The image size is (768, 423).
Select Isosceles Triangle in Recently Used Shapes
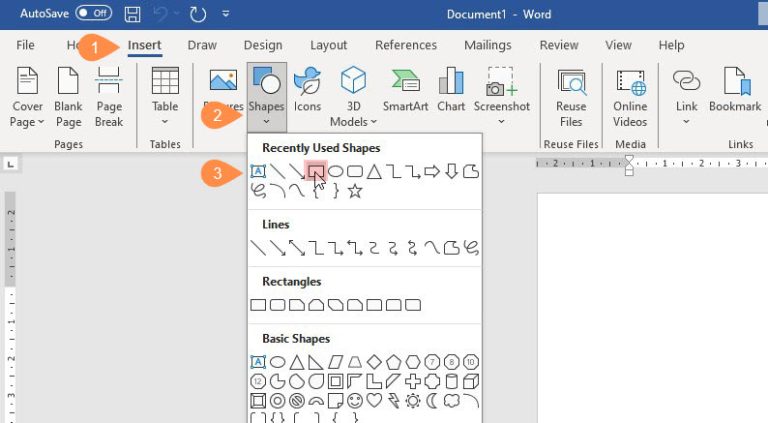tap(374, 171)
